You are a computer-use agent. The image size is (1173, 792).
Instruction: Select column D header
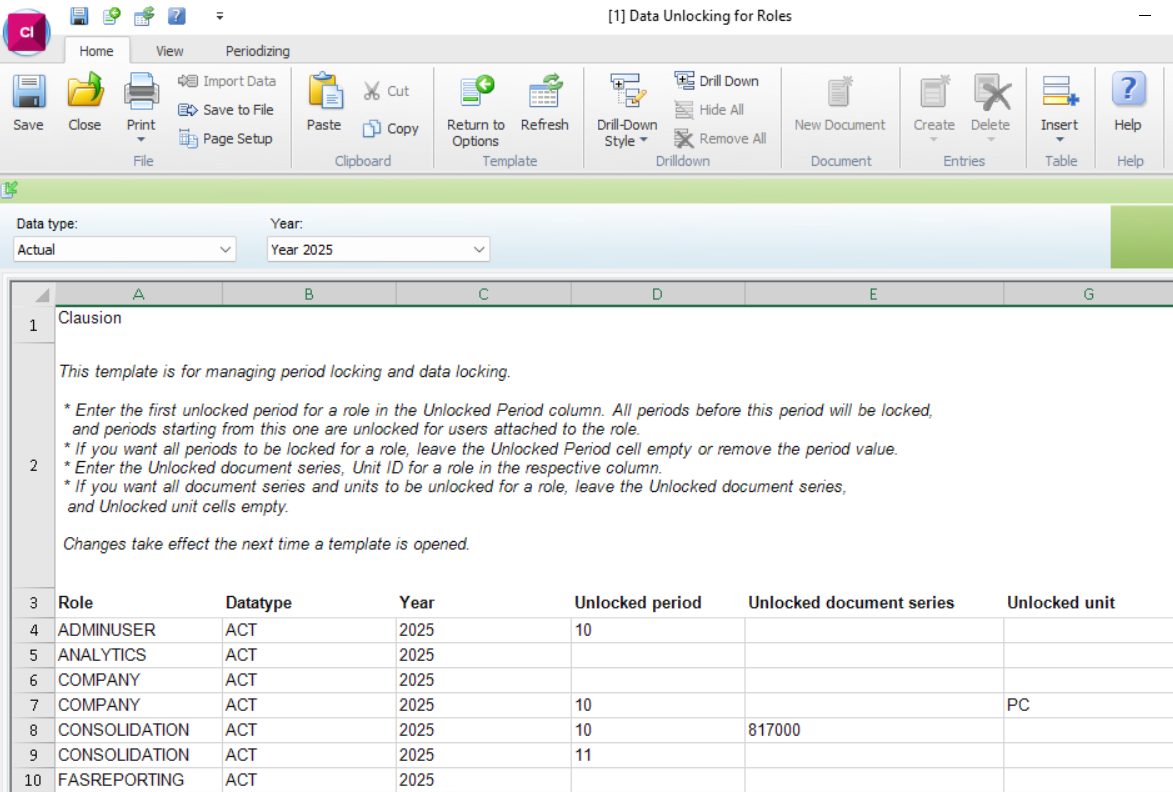[658, 295]
